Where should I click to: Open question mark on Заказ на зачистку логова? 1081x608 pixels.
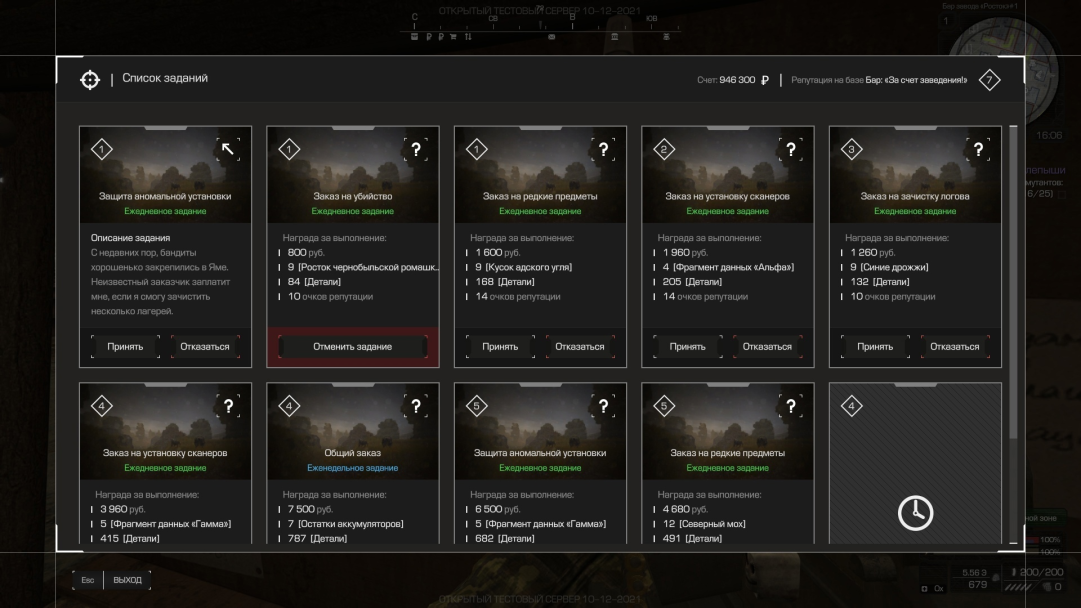[x=978, y=149]
